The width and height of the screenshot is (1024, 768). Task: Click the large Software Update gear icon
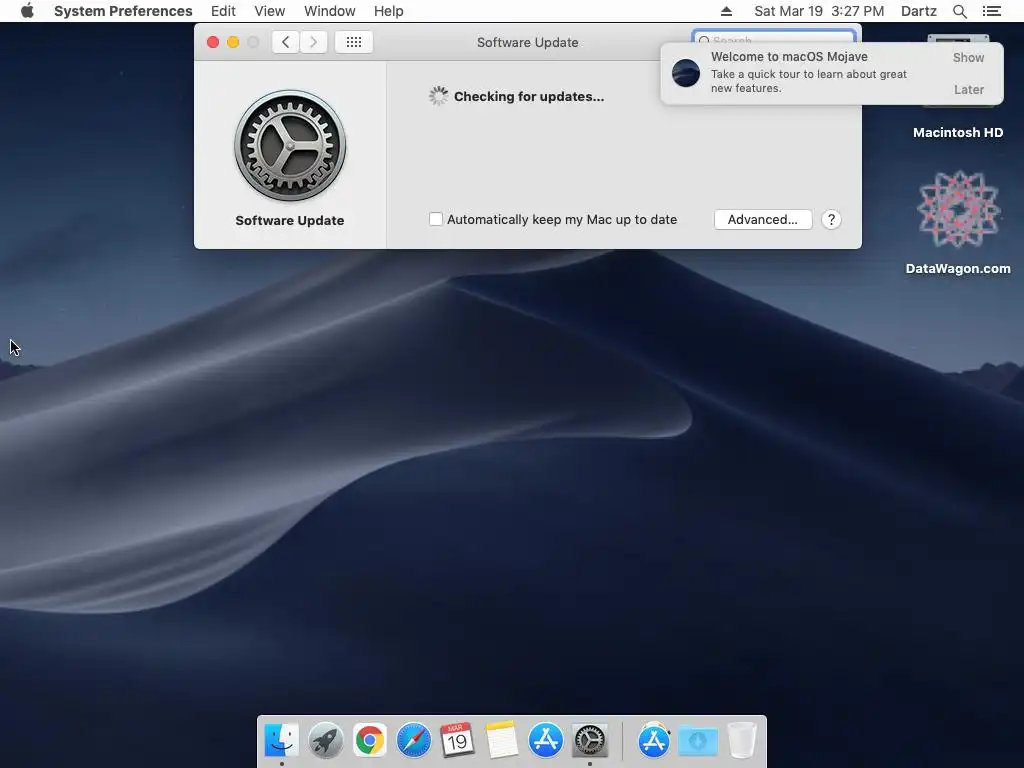[290, 146]
